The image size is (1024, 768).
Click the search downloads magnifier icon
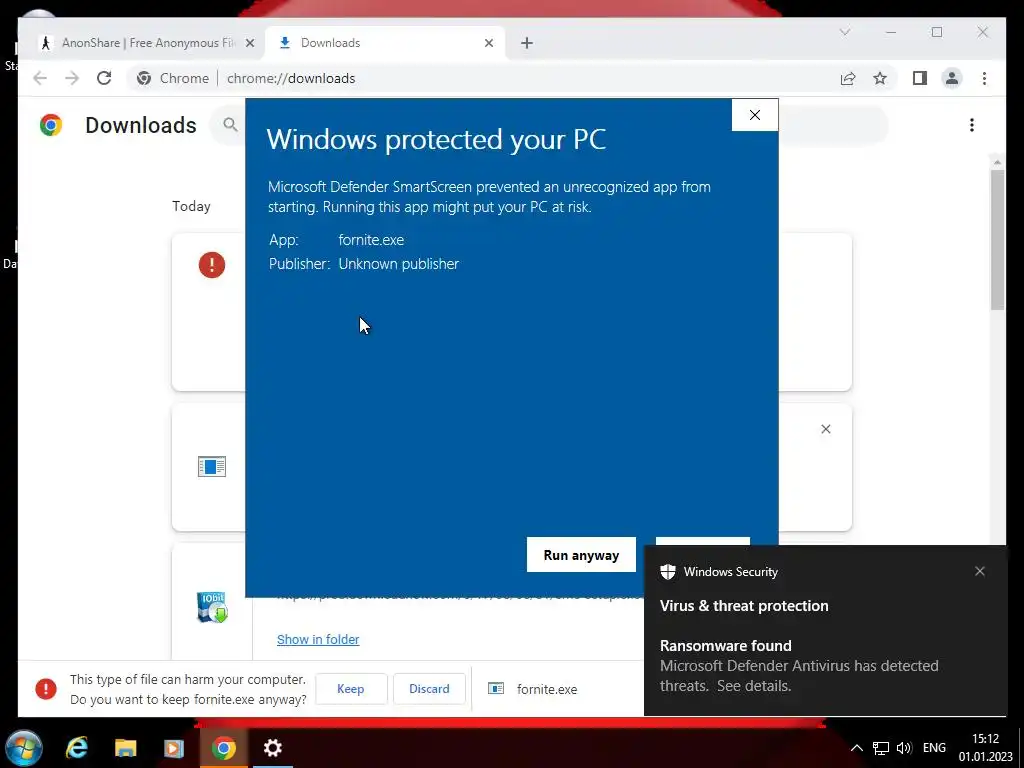coord(230,124)
